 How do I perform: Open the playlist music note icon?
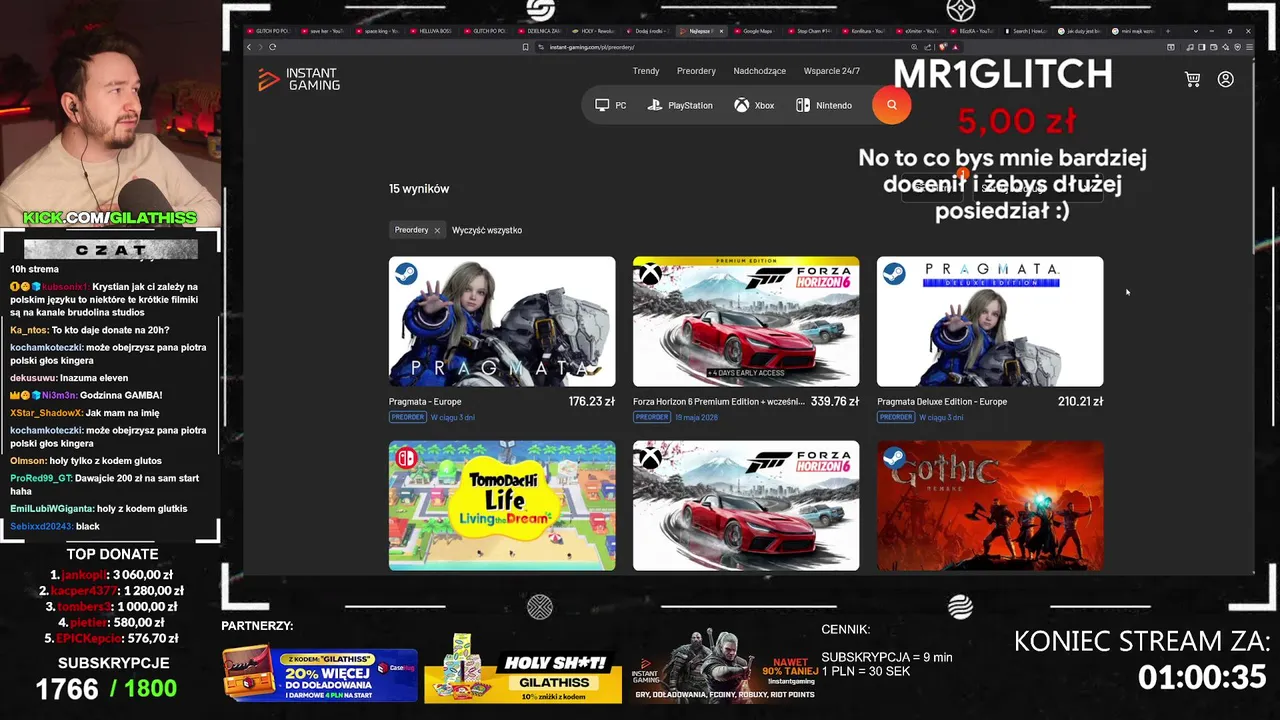[1190, 47]
